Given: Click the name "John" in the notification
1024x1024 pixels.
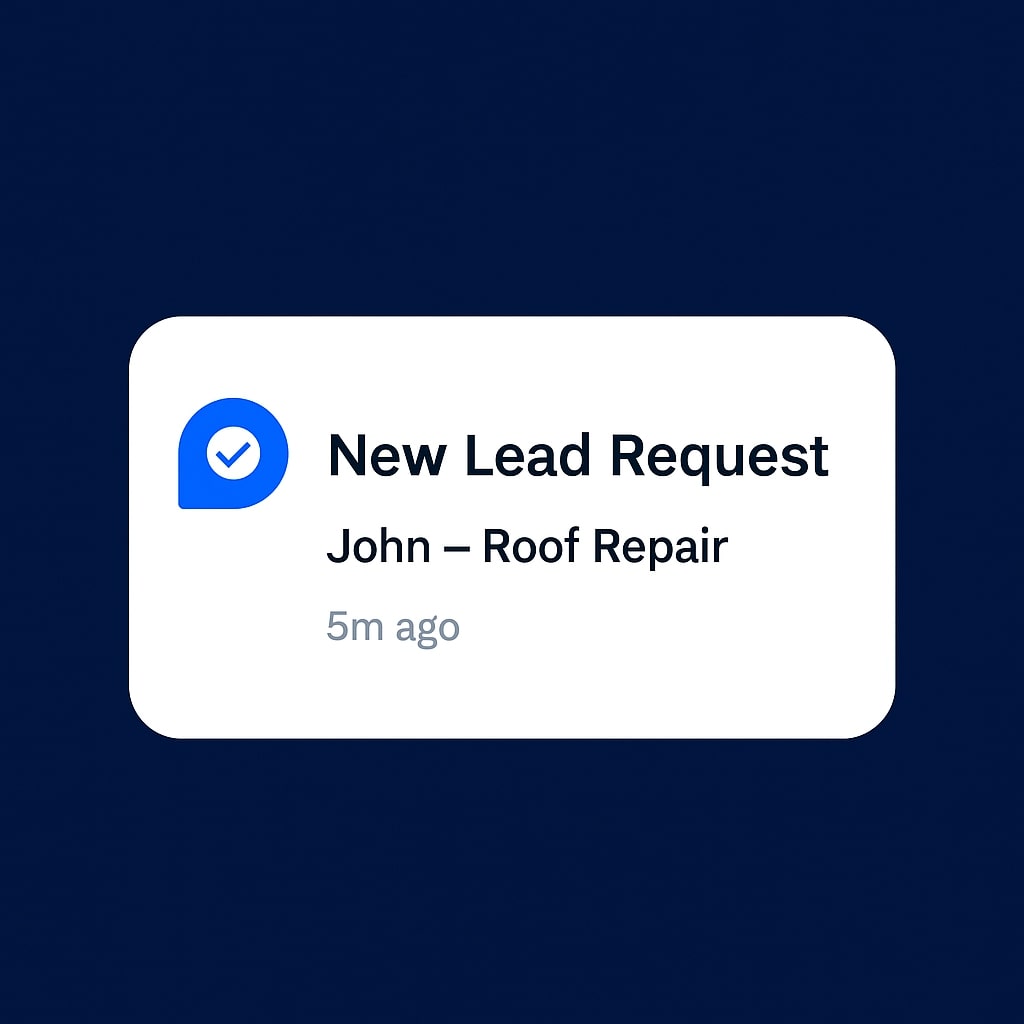Looking at the screenshot, I should point(379,546).
